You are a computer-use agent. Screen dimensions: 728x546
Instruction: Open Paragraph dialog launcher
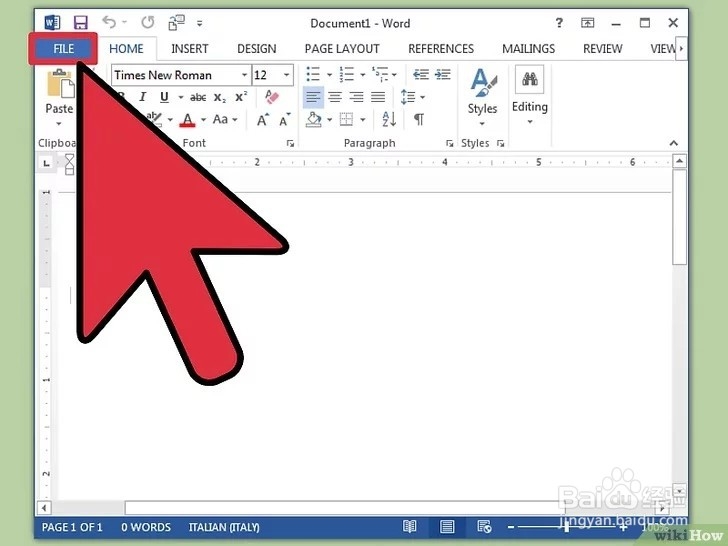click(x=449, y=143)
